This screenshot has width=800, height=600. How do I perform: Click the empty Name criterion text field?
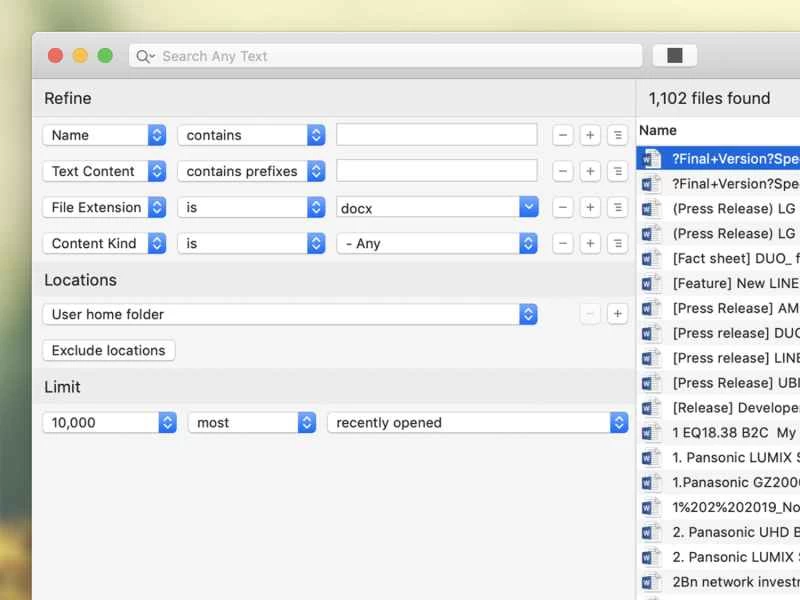[436, 134]
